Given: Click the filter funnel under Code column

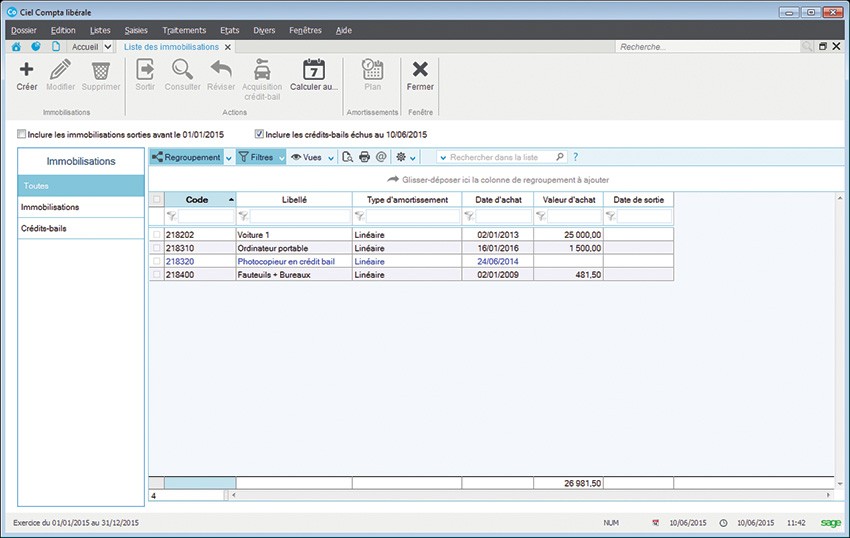Looking at the screenshot, I should click(x=171, y=216).
